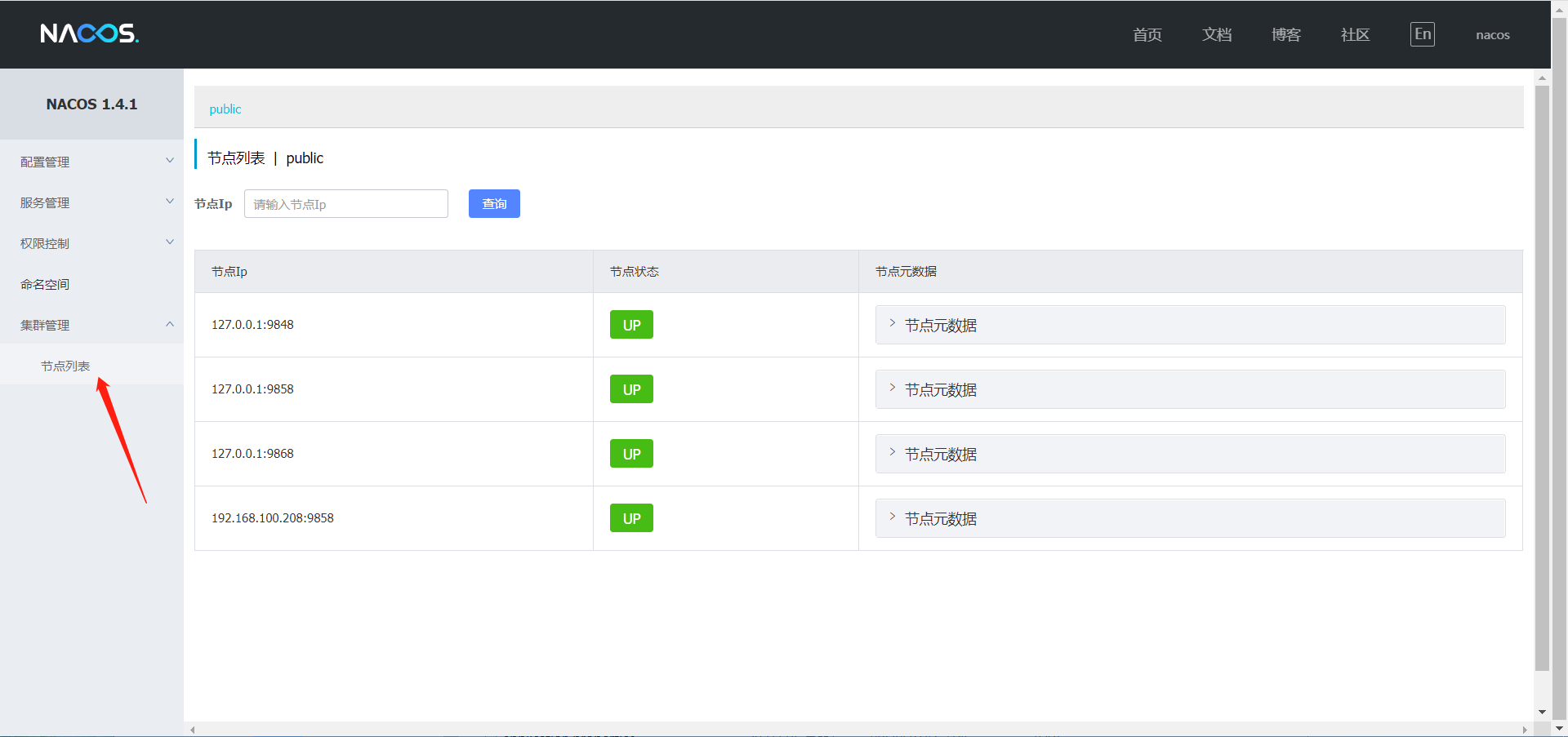The height and width of the screenshot is (737, 1568).
Task: Click UP status of 127.0.0.1:9858
Action: click(631, 389)
